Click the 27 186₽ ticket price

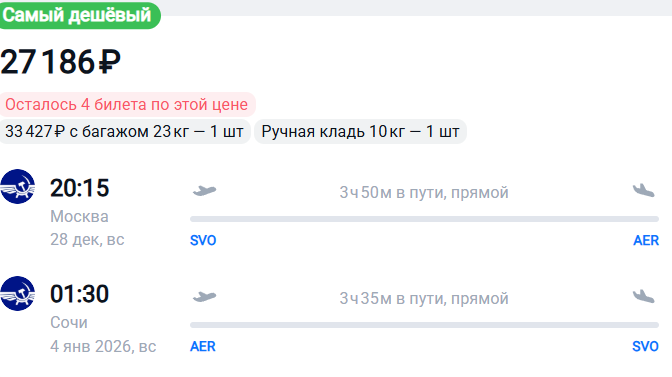60,62
